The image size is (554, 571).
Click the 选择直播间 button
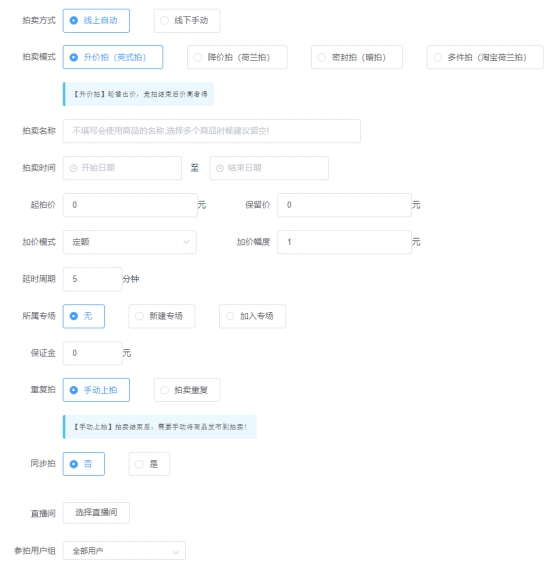pos(96,513)
